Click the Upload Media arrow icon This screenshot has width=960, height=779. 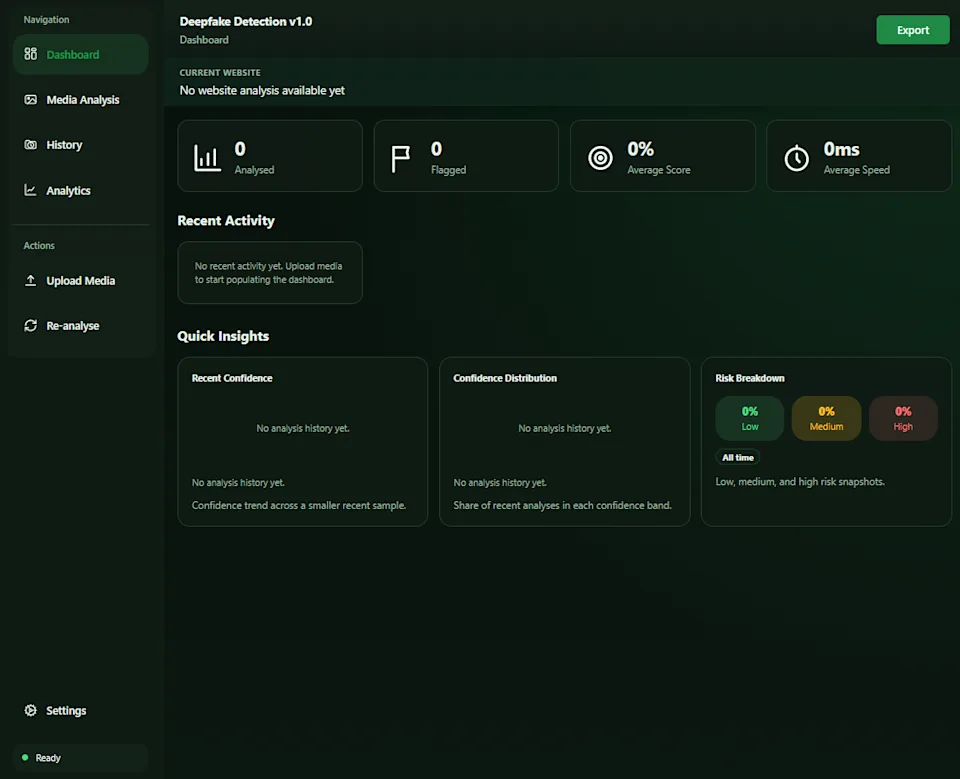tap(30, 280)
